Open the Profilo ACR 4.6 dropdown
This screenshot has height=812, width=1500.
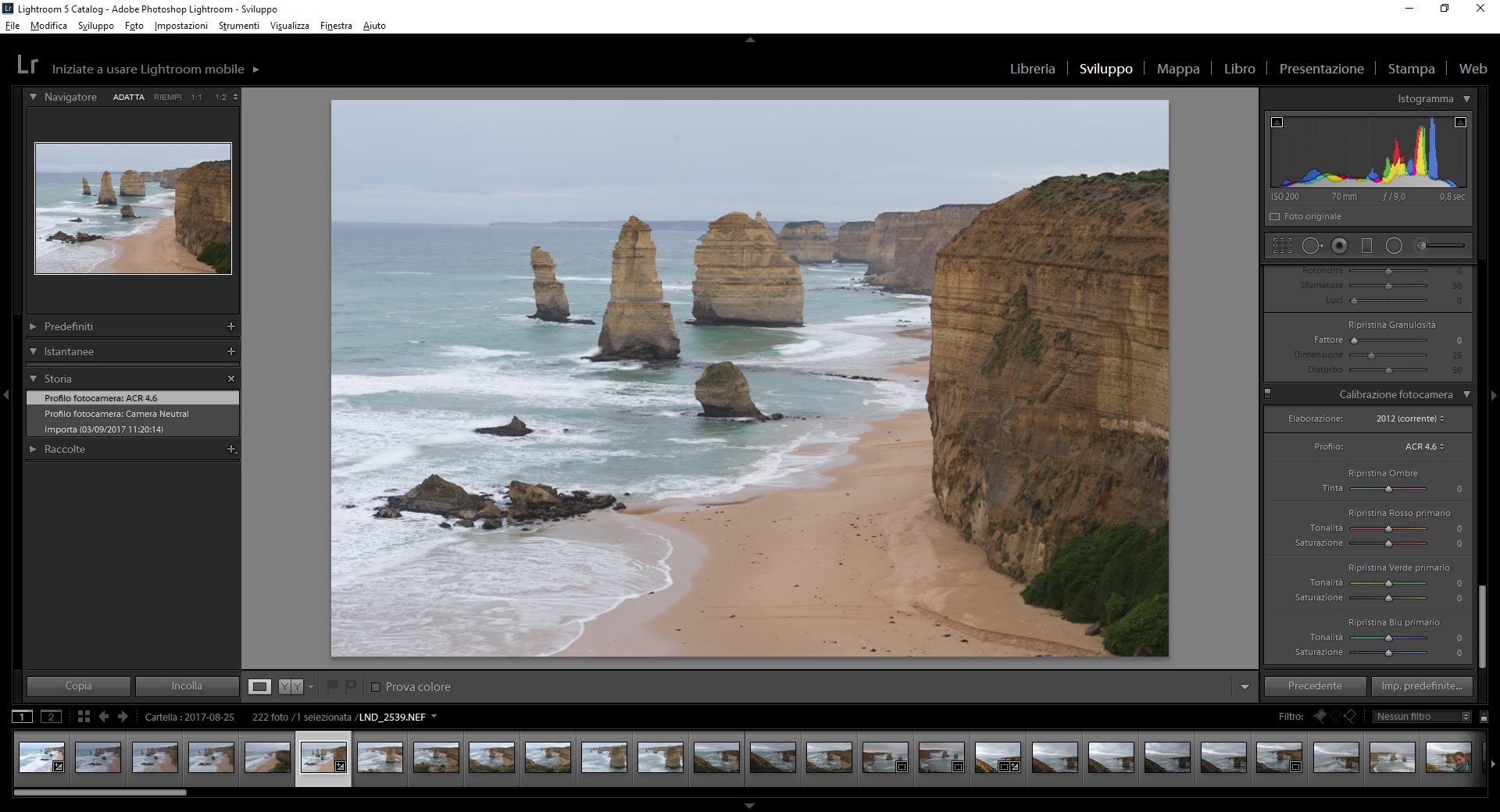(1424, 447)
